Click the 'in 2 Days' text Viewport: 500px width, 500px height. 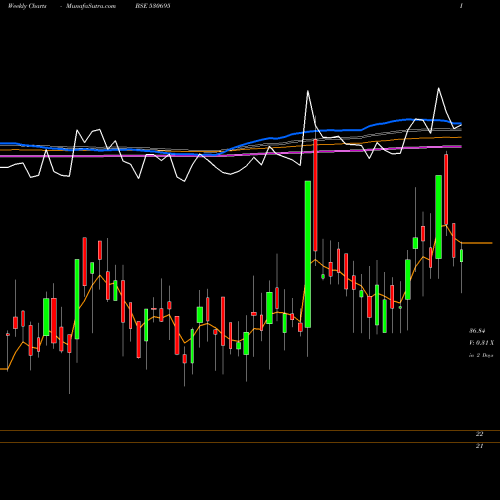click(x=481, y=355)
